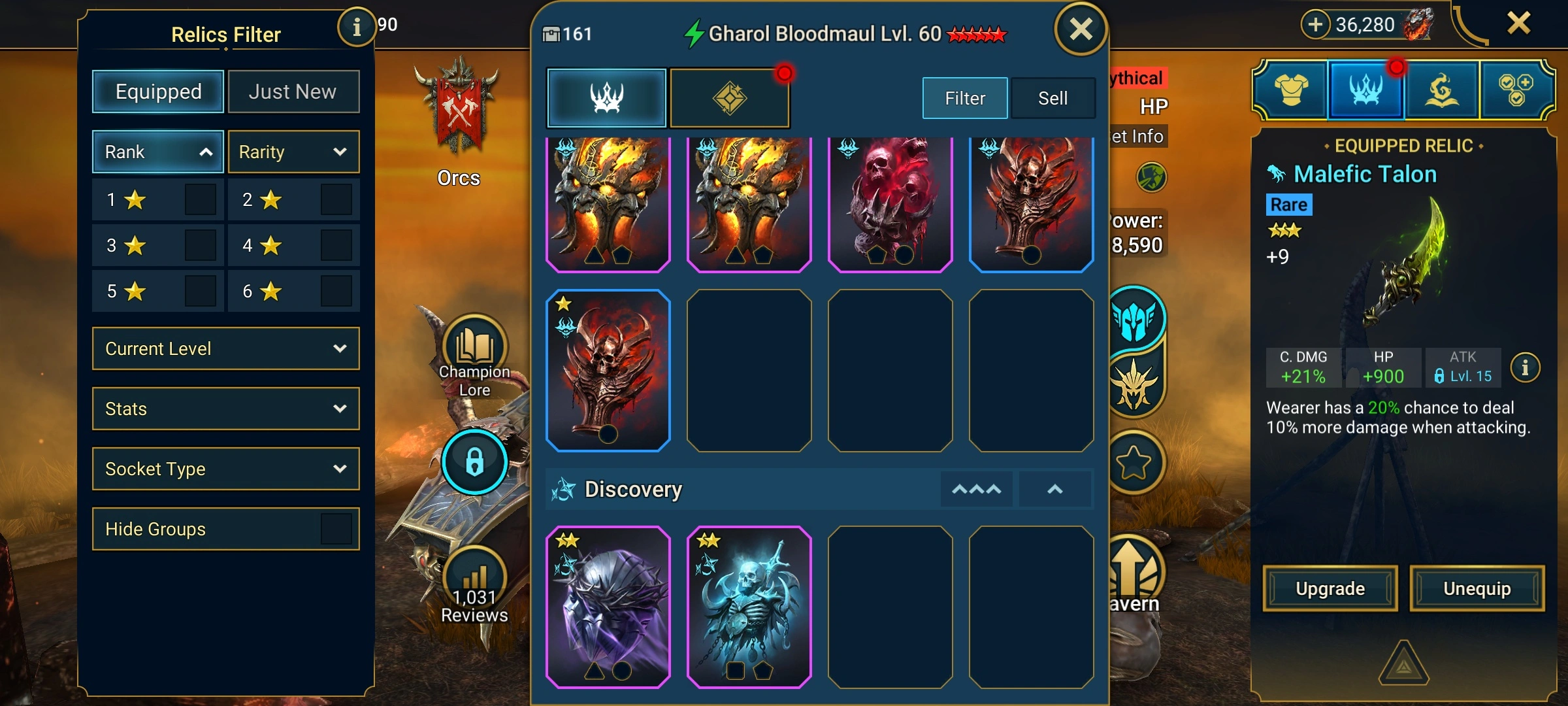
Task: Switch to the diamond relic tab
Action: (730, 98)
